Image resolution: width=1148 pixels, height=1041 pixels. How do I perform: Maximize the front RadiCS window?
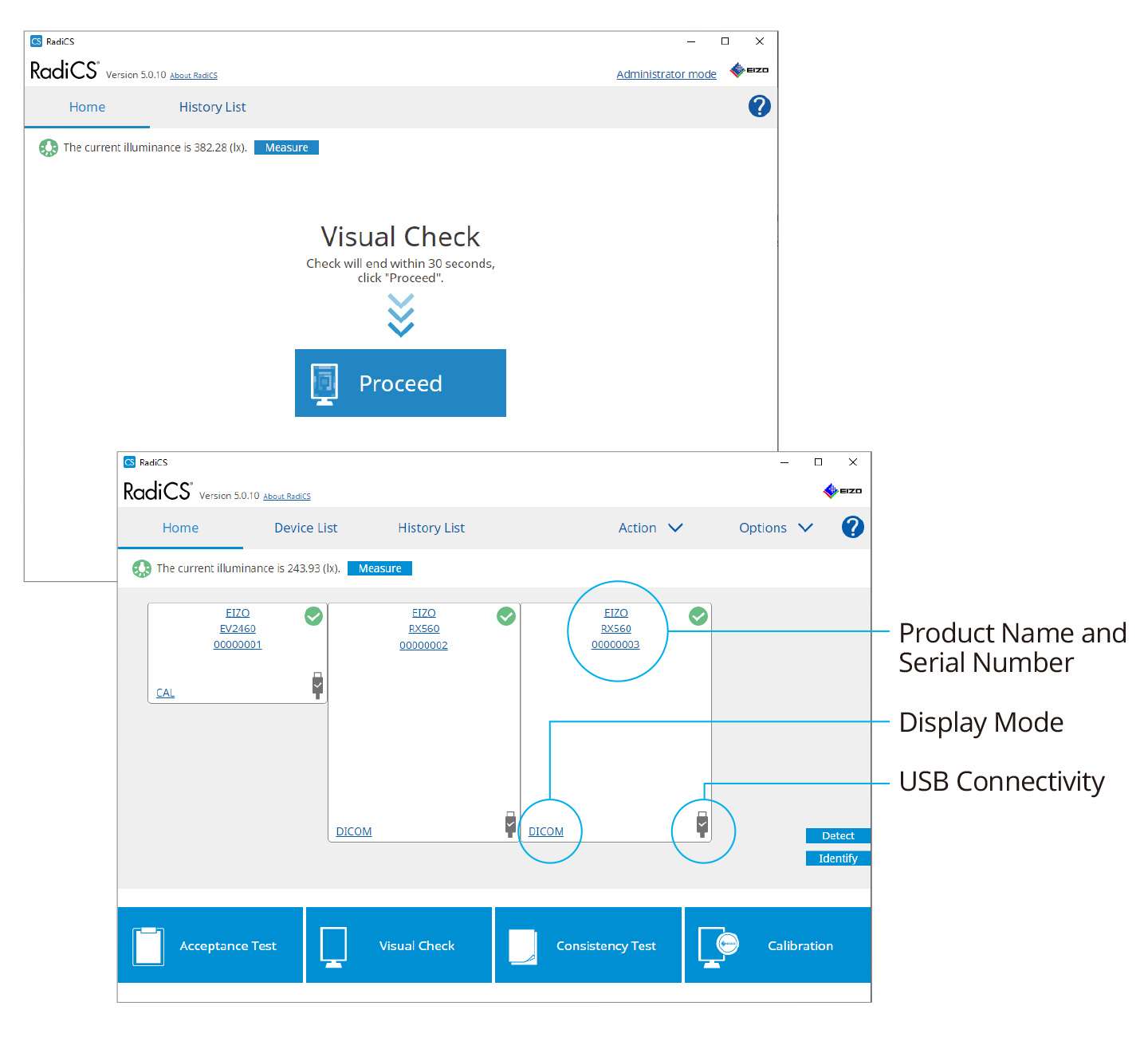click(x=818, y=462)
